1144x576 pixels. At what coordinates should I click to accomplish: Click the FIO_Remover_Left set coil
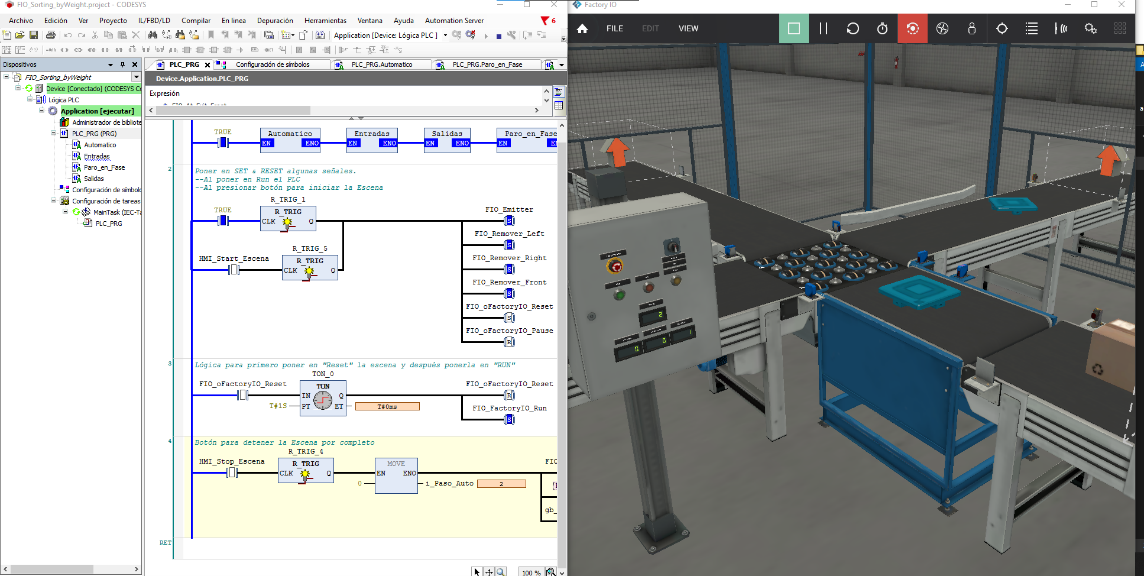[x=509, y=245]
